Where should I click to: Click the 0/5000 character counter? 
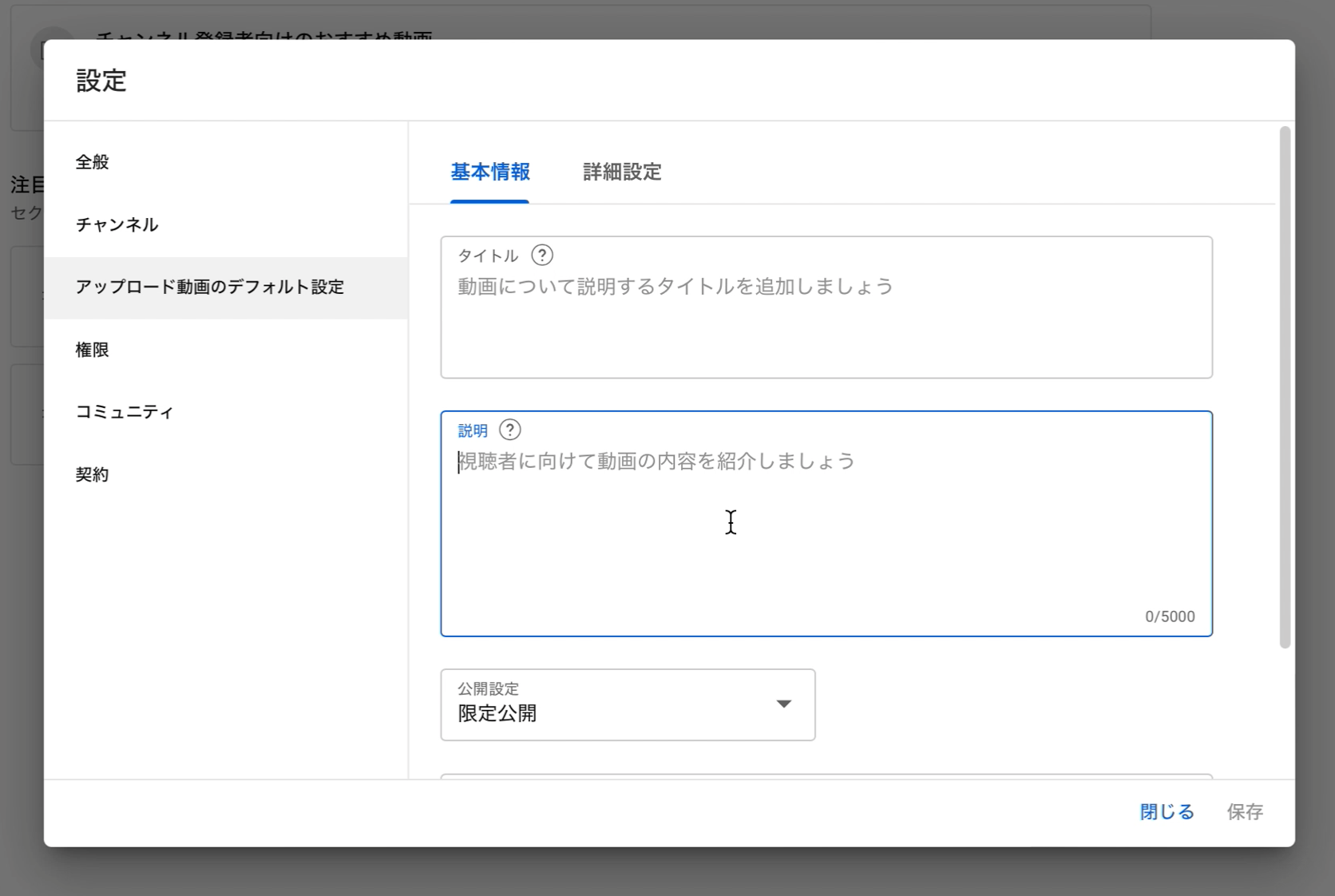(1170, 616)
